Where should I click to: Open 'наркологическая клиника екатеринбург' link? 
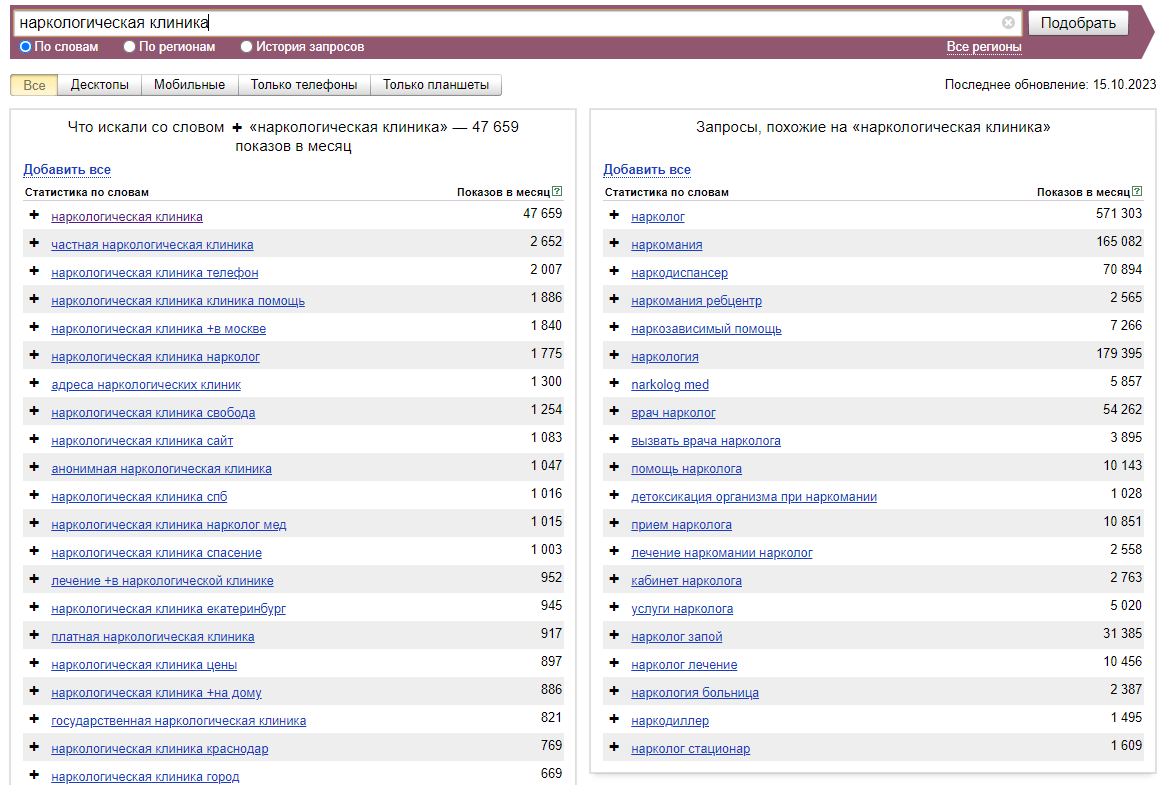click(169, 609)
